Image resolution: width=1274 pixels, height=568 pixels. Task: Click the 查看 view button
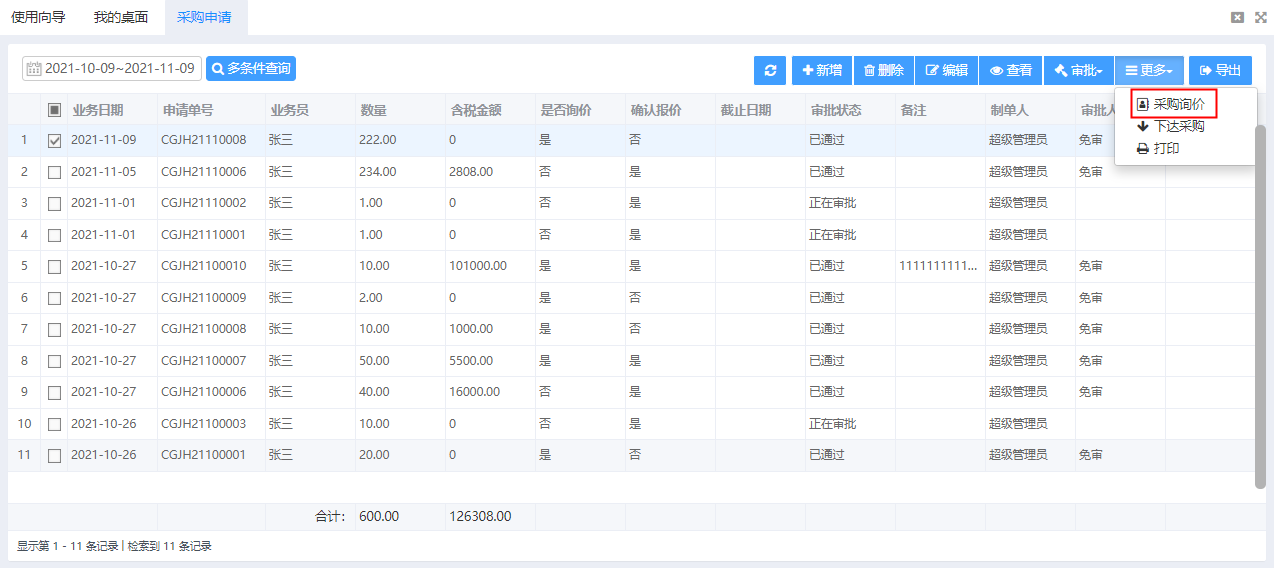point(1010,70)
